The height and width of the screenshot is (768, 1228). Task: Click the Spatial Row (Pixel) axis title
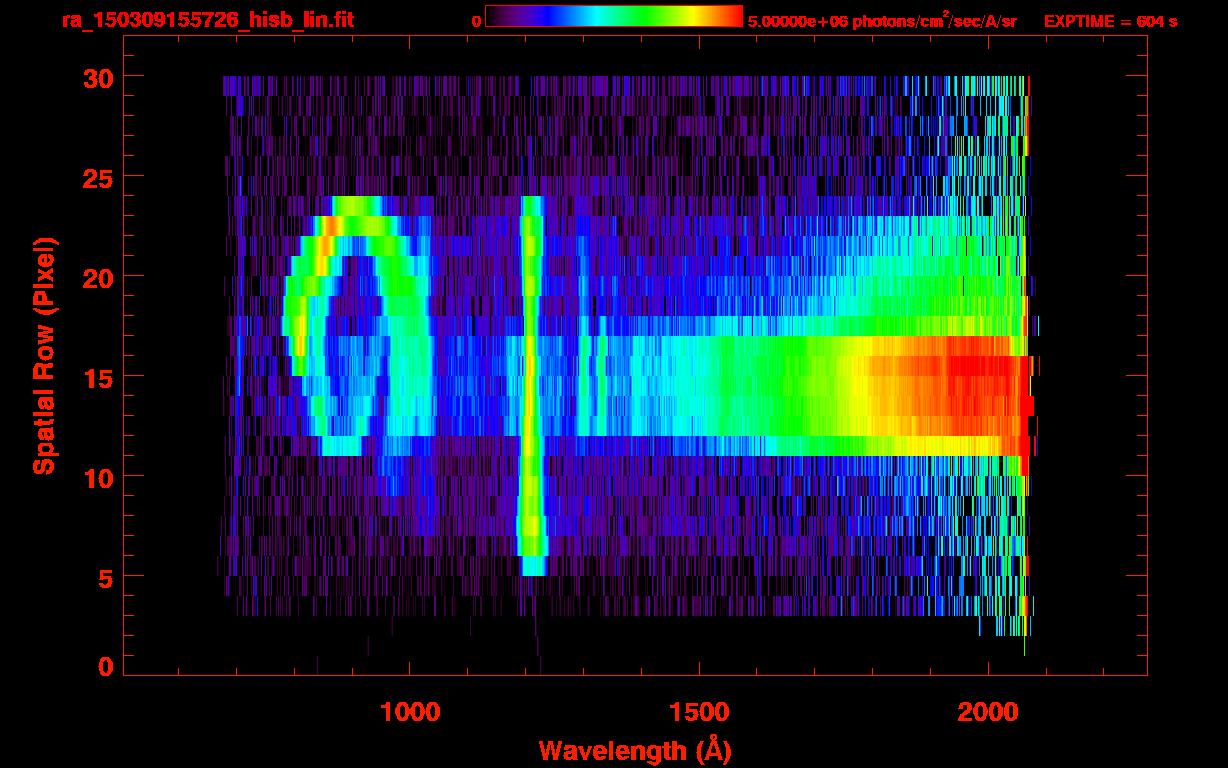43,356
